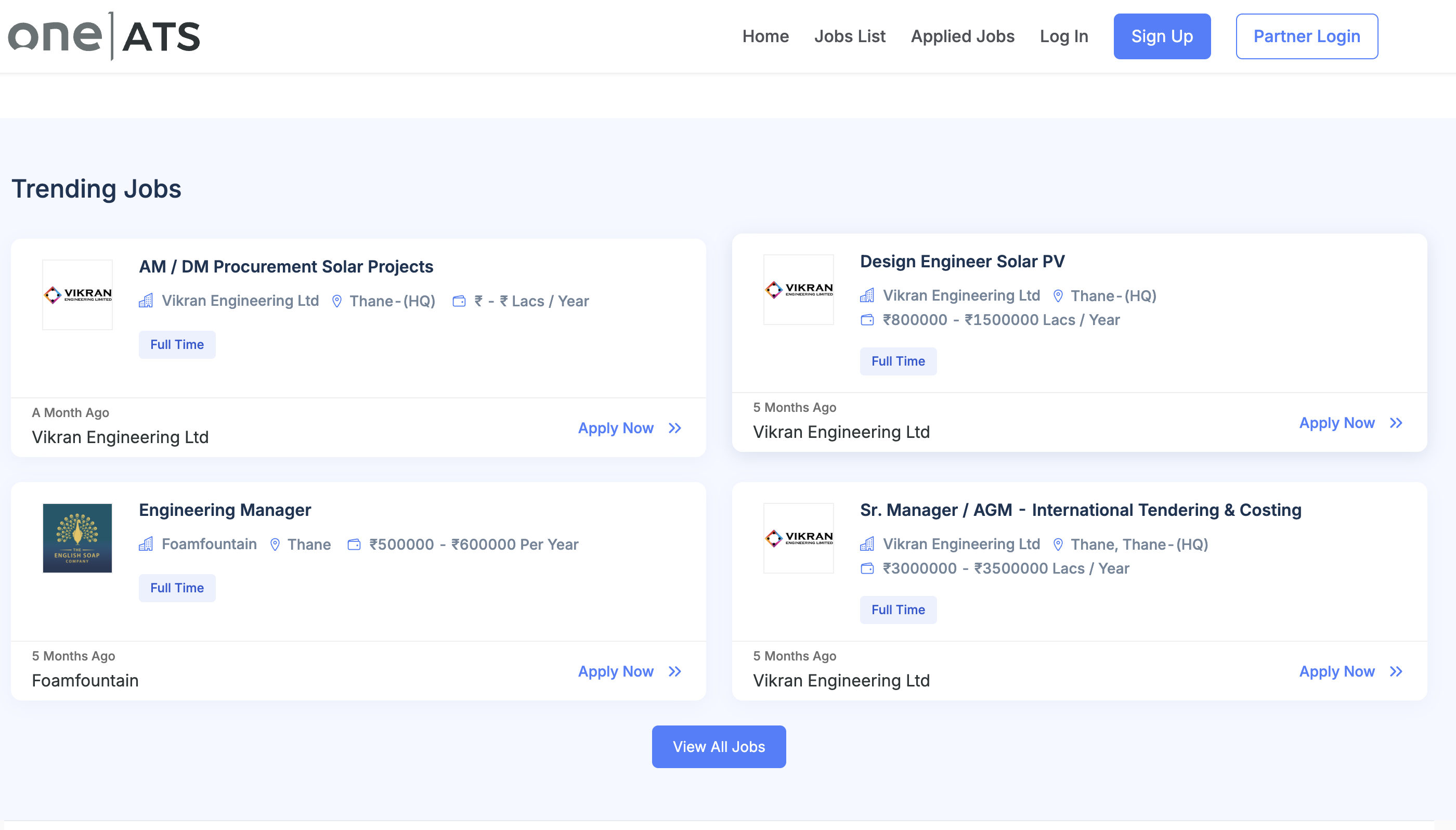Viewport: 1456px width, 830px height.
Task: Click Log In in the header
Action: 1063,36
